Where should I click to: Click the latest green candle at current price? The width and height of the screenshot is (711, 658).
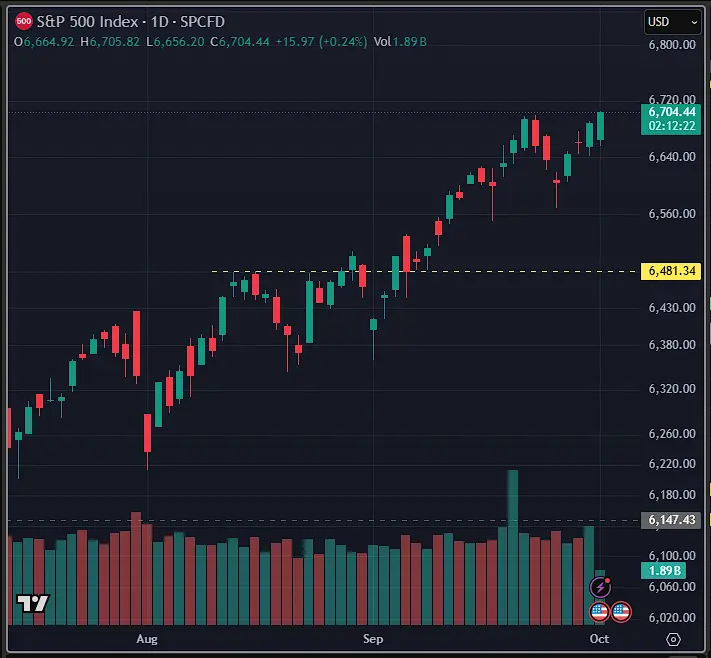tap(601, 126)
